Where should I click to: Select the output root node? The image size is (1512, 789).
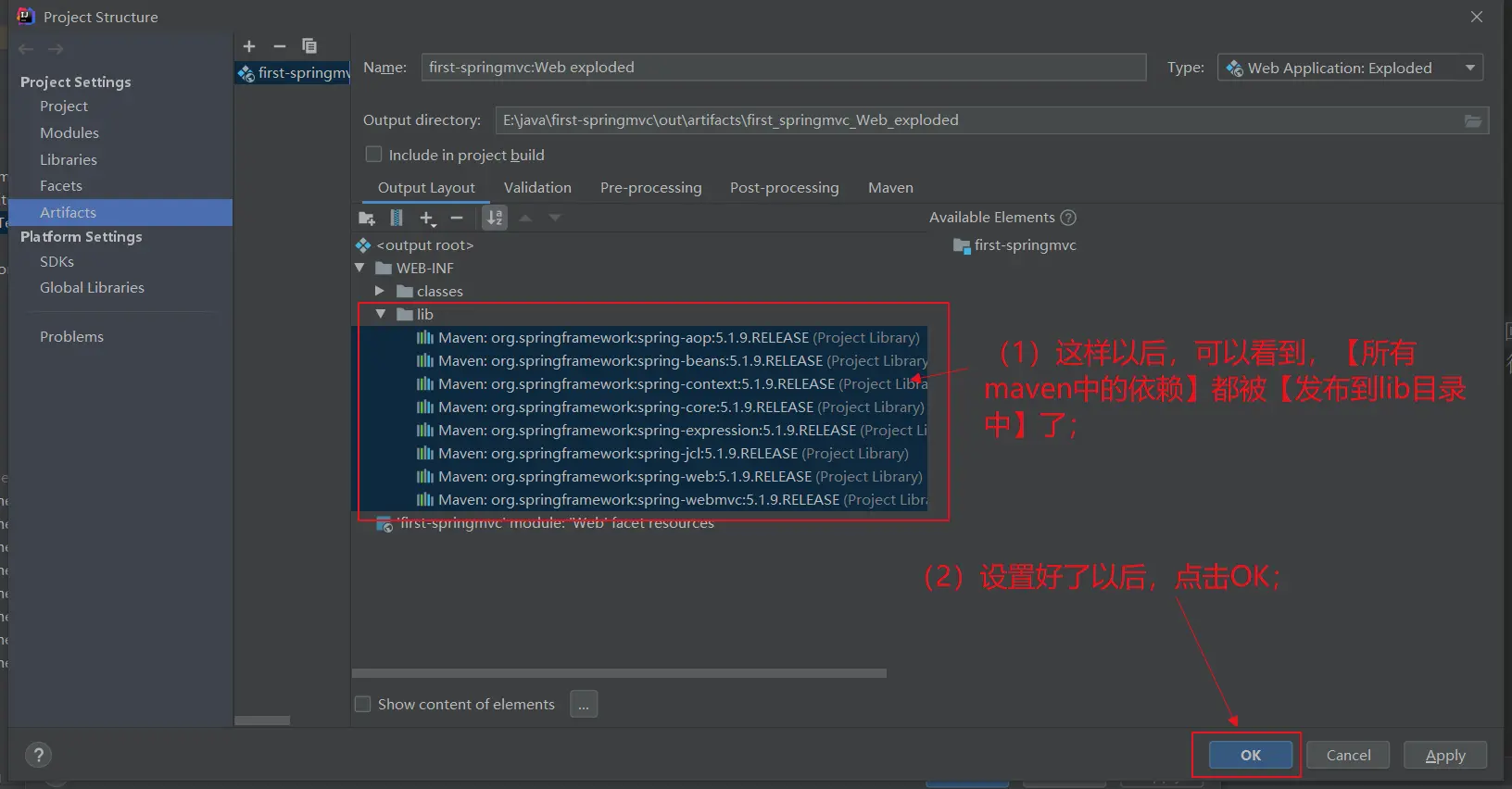tap(415, 245)
